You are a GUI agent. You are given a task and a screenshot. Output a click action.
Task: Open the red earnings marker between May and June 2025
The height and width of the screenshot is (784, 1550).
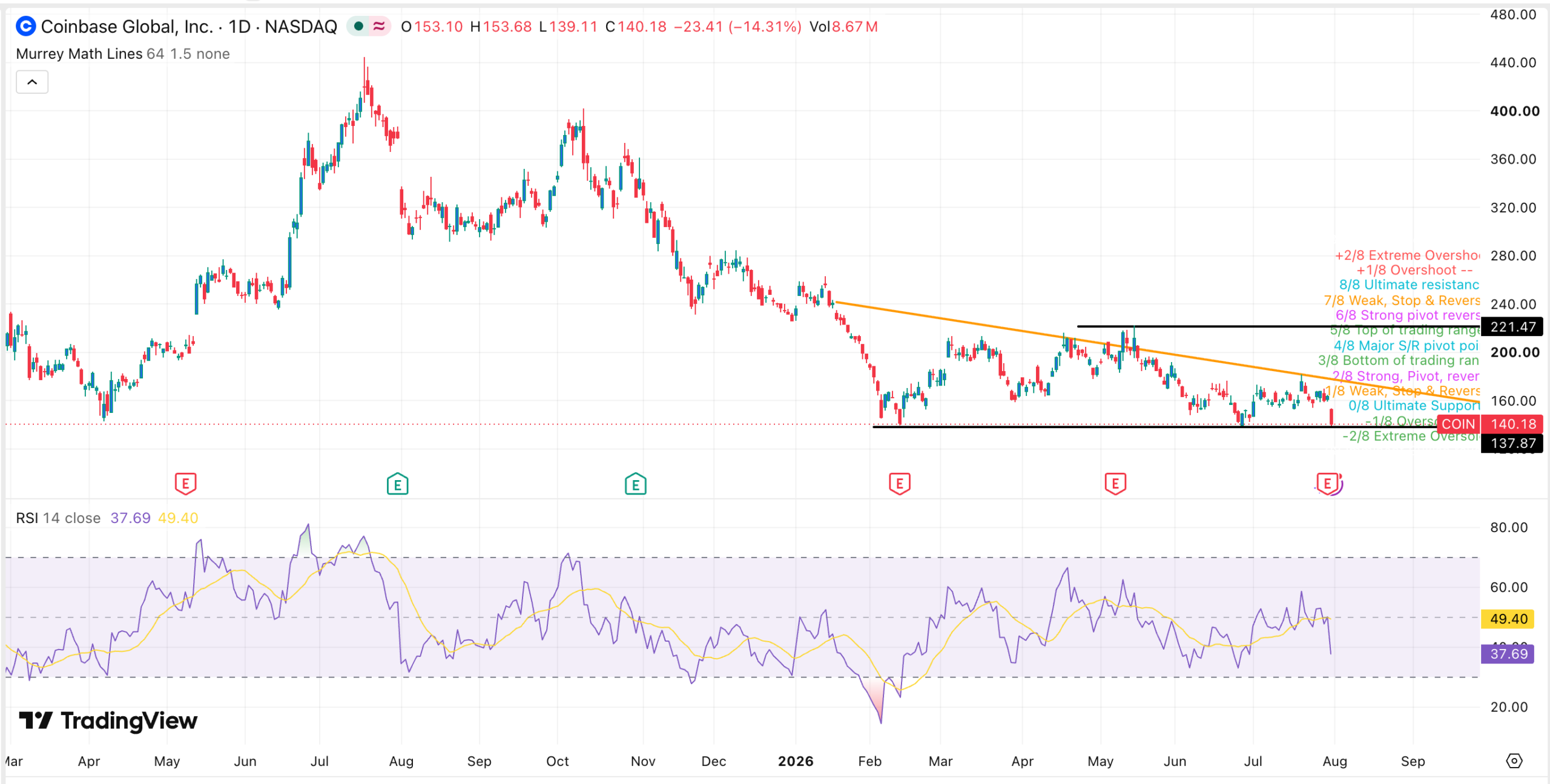click(185, 484)
